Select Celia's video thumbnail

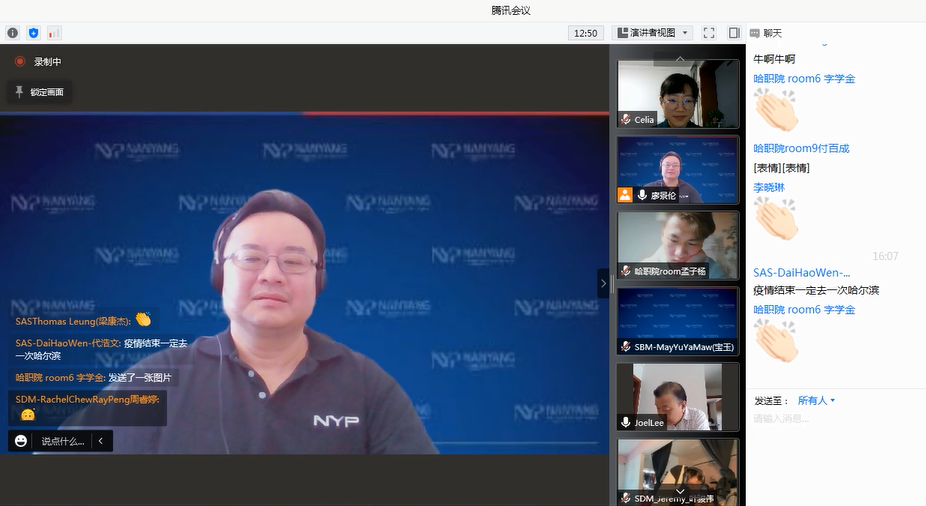pos(678,93)
